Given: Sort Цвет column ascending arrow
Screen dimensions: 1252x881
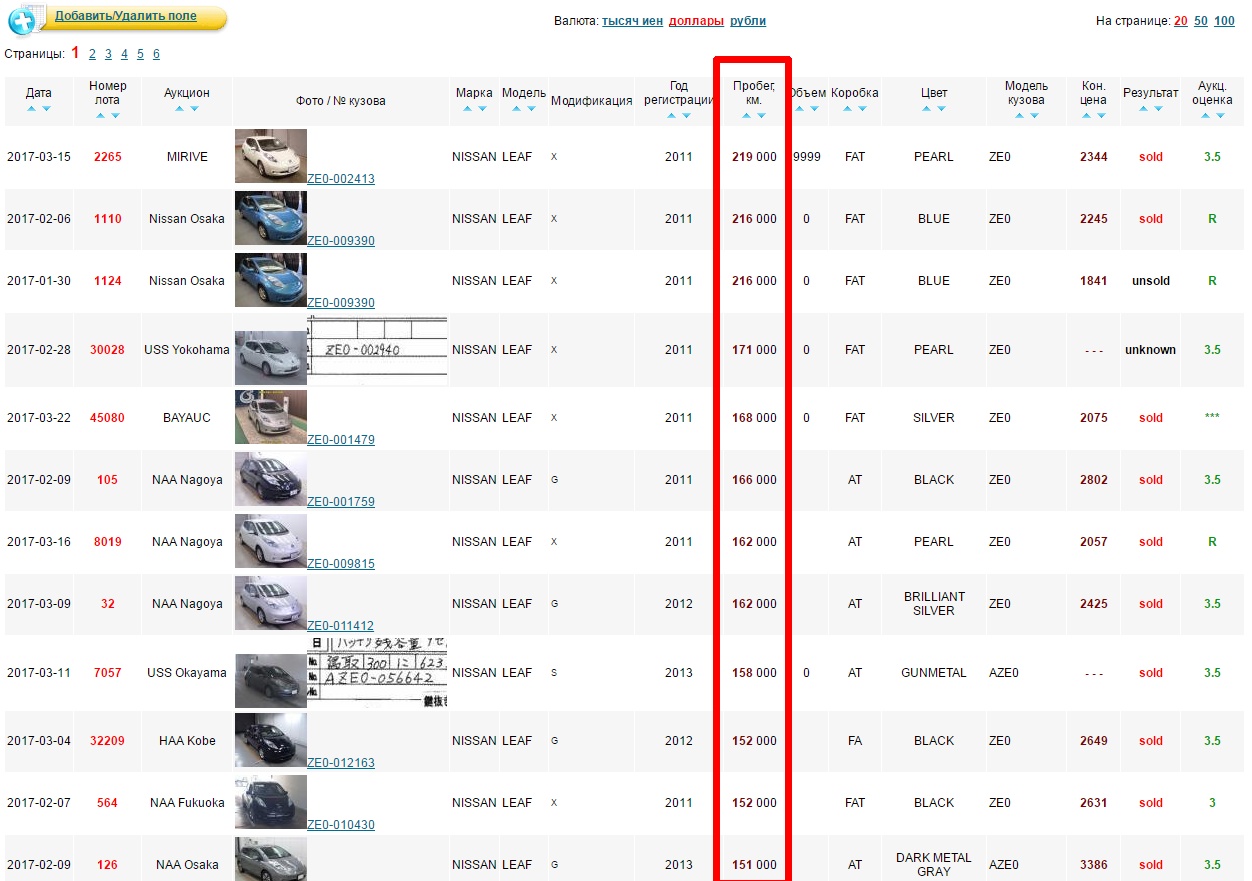Looking at the screenshot, I should [x=926, y=108].
